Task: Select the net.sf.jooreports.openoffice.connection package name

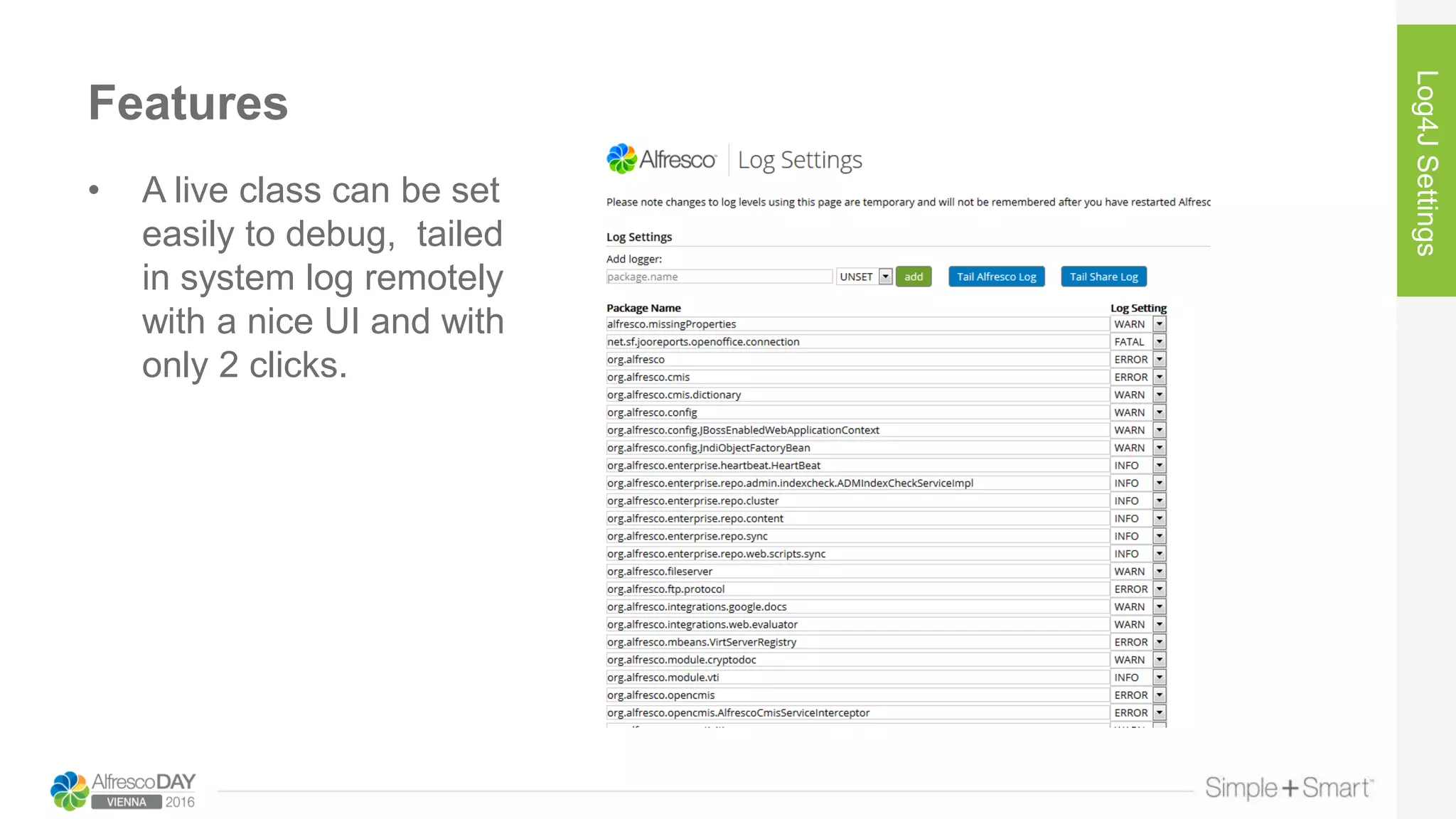Action: coord(857,342)
